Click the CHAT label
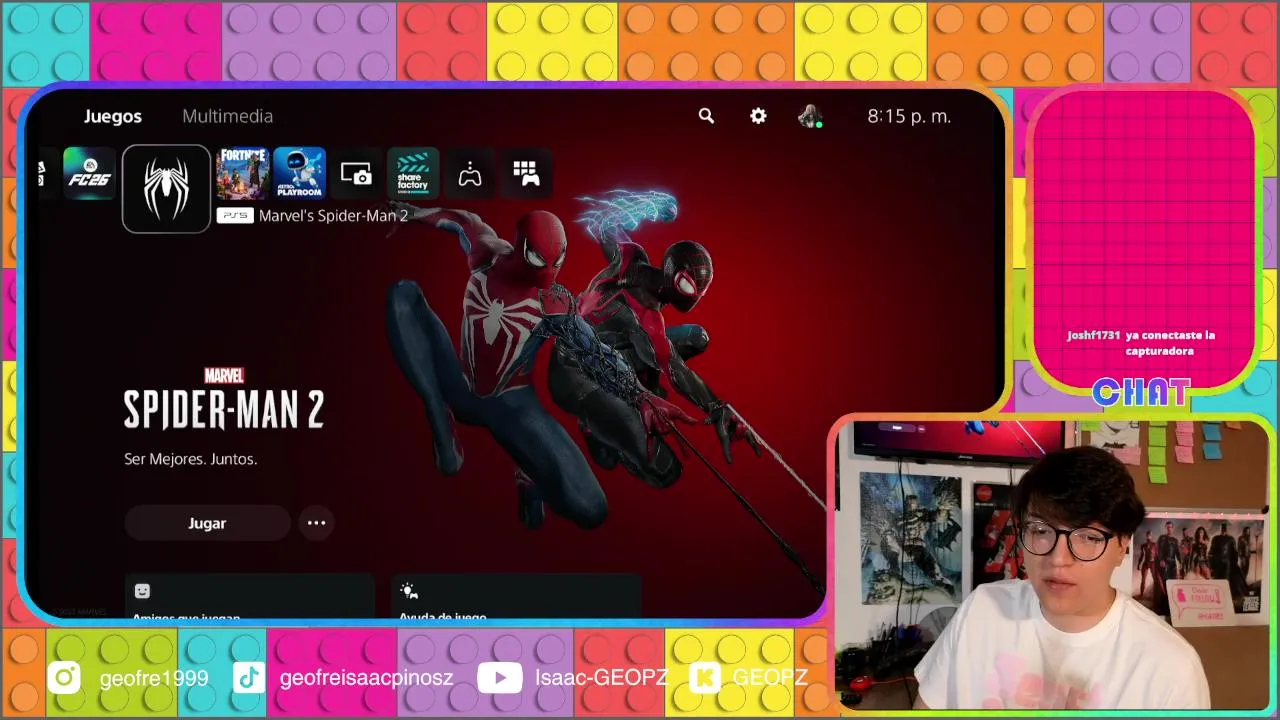1280x720 pixels. (x=1141, y=393)
